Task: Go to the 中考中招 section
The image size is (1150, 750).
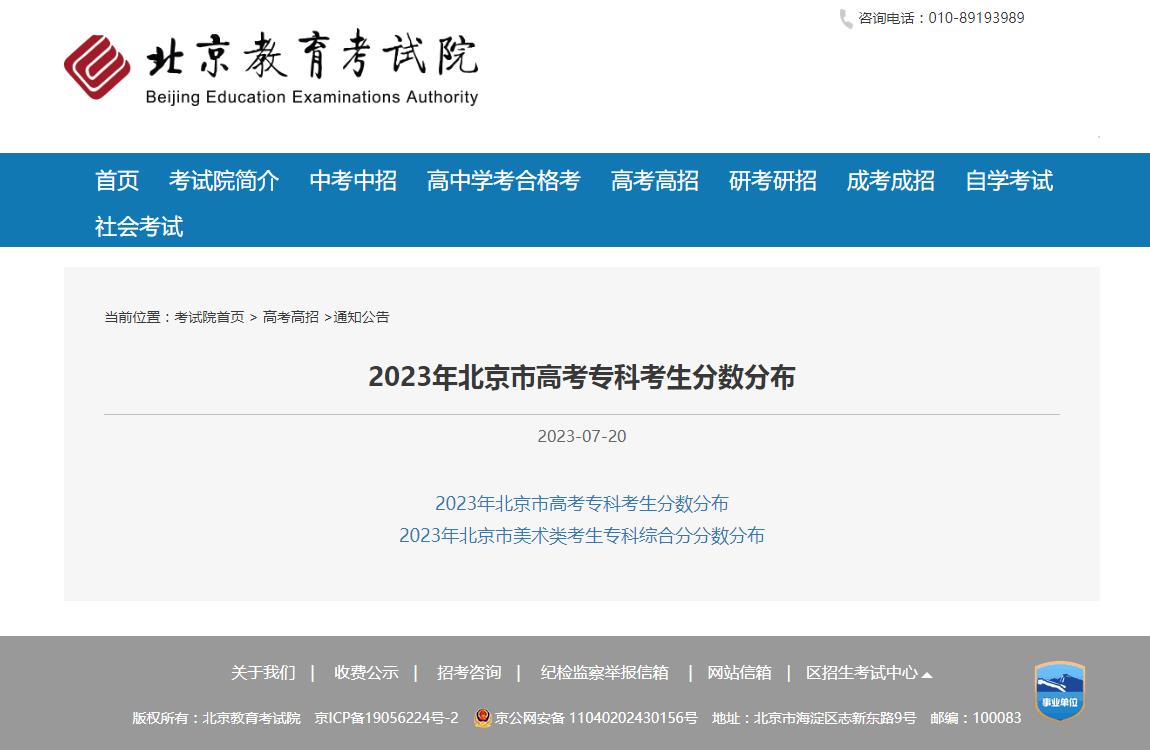Action: click(x=353, y=180)
